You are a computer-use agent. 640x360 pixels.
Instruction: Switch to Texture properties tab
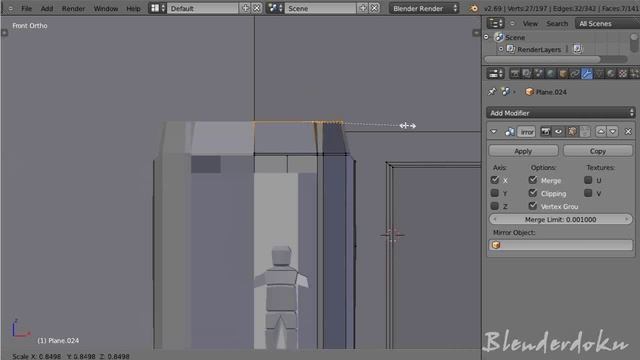623,73
